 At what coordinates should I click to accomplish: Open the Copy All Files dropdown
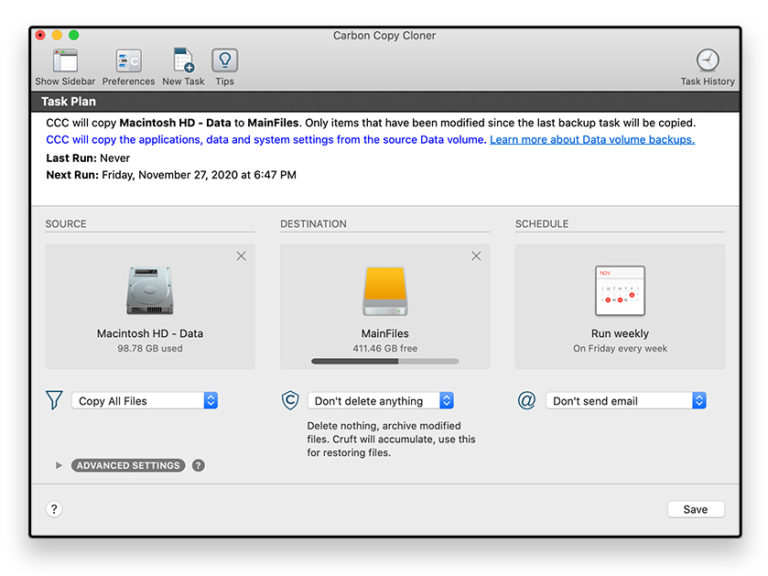point(145,401)
